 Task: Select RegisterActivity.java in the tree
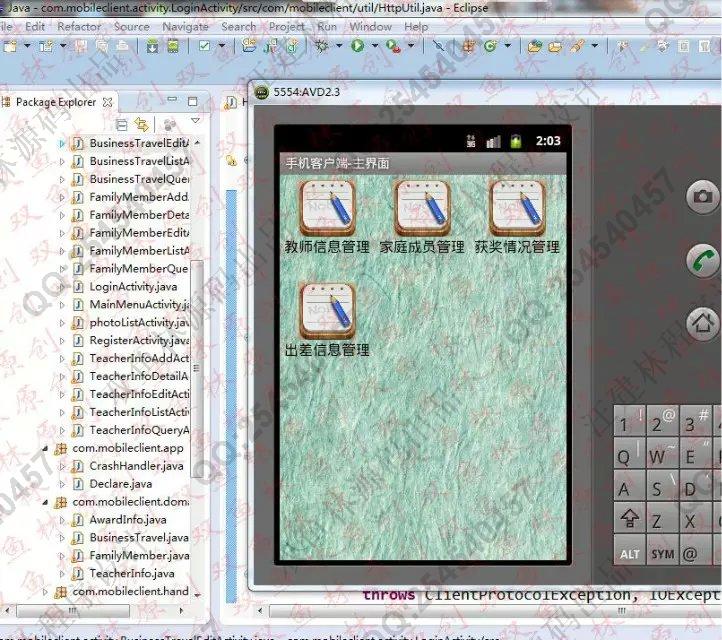(139, 341)
